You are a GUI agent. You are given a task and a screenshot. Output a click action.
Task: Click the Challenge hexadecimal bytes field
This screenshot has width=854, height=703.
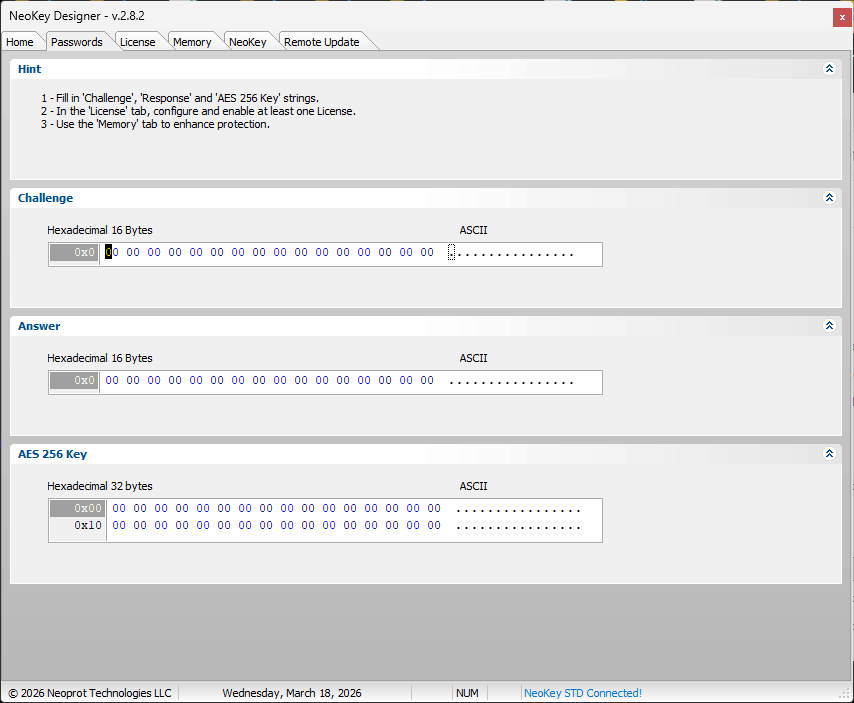click(x=270, y=253)
